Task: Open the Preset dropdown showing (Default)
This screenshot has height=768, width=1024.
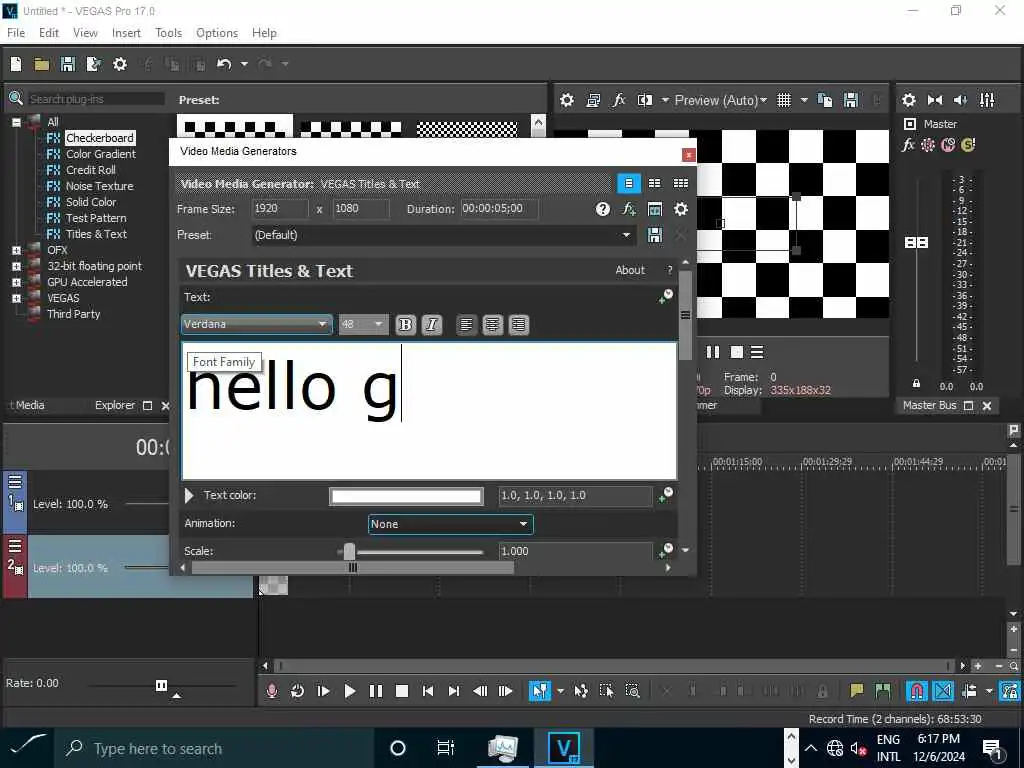Action: pyautogui.click(x=443, y=235)
